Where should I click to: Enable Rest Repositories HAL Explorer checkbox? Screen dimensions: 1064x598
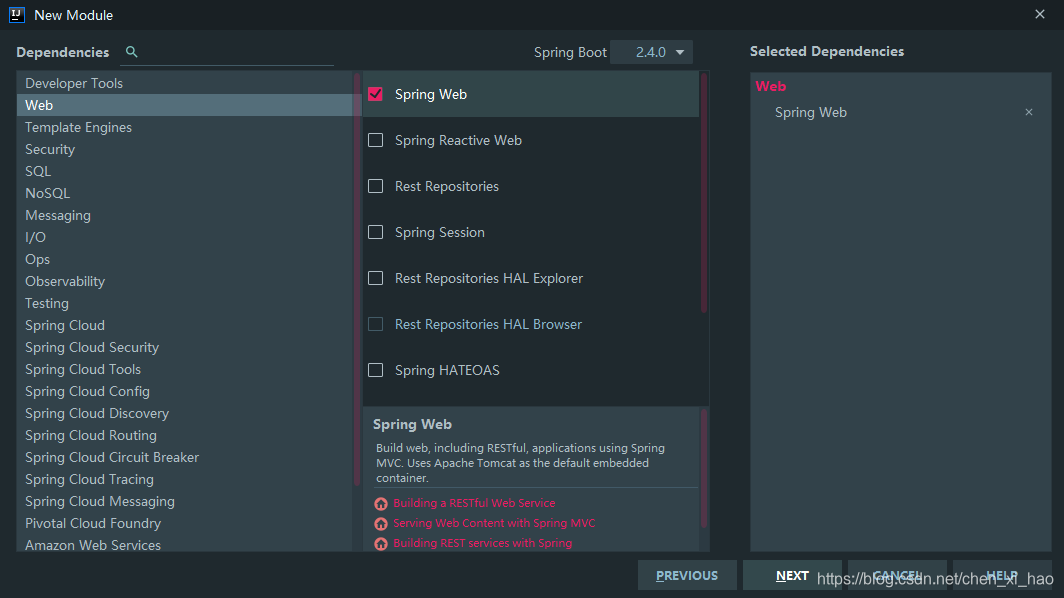coord(375,278)
